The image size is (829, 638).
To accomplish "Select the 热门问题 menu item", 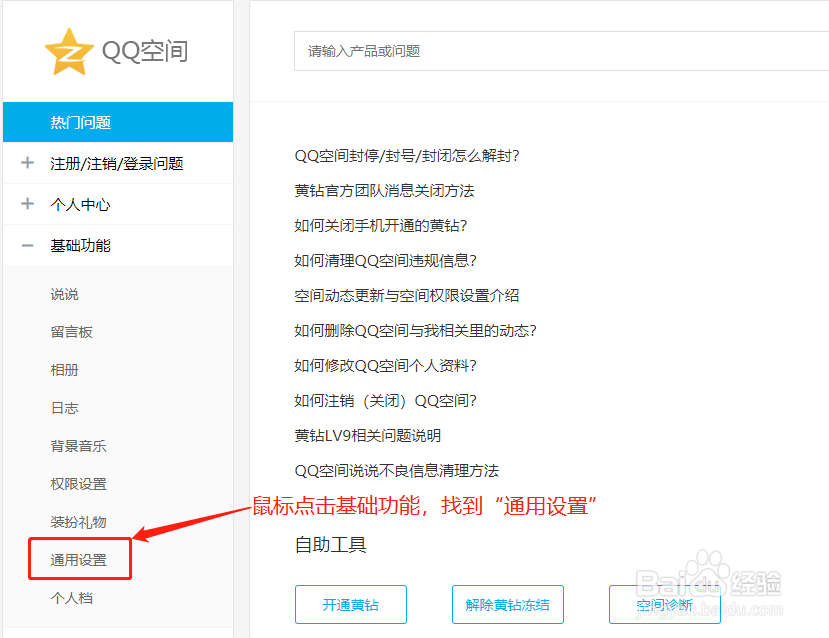I will (118, 122).
